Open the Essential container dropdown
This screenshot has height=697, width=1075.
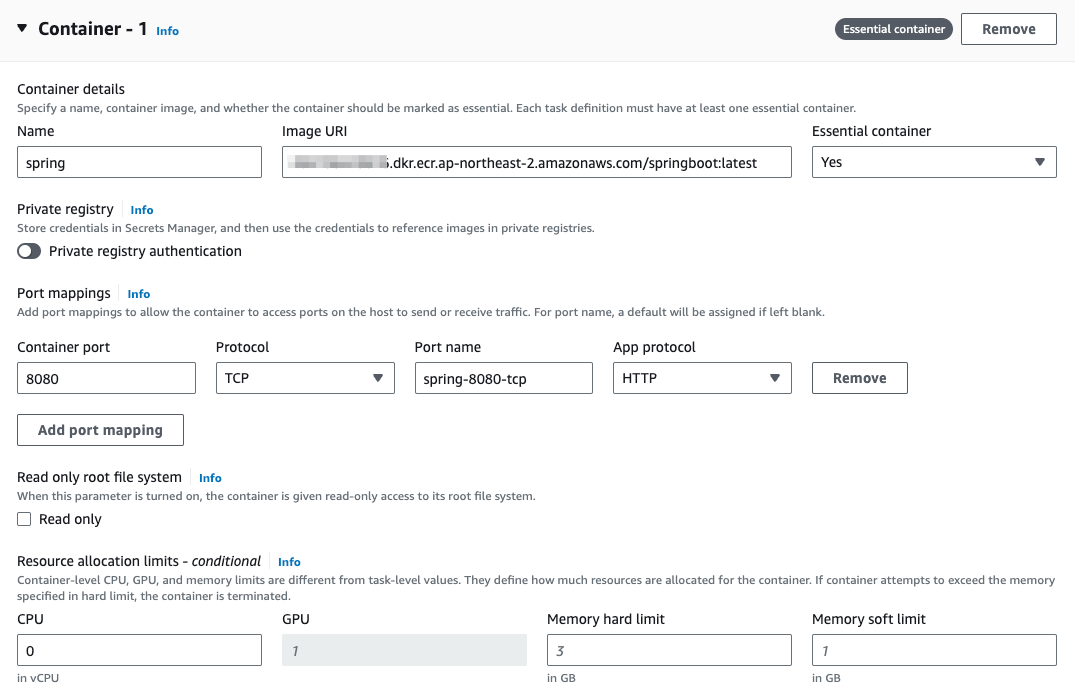pos(933,162)
